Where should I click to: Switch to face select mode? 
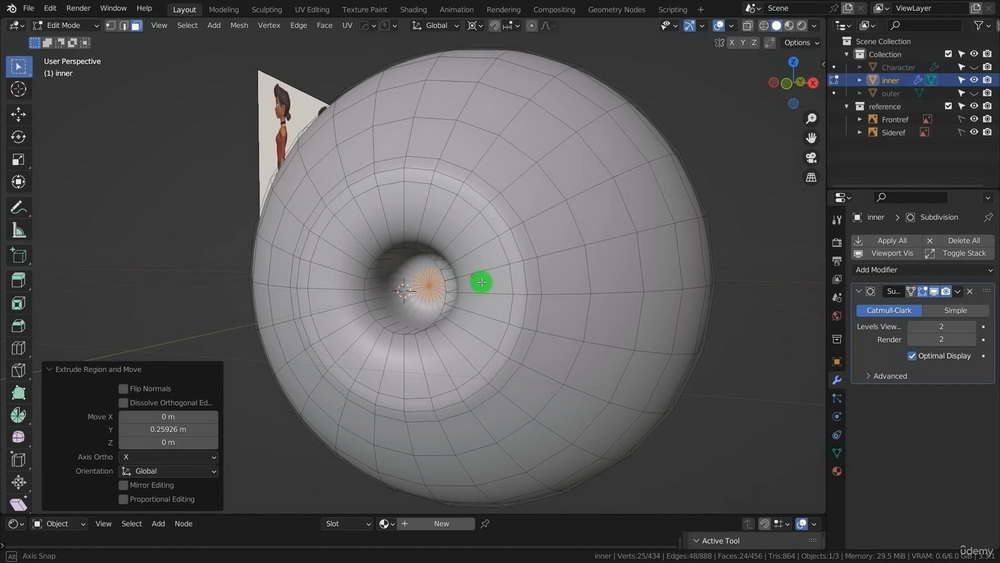pos(136,26)
